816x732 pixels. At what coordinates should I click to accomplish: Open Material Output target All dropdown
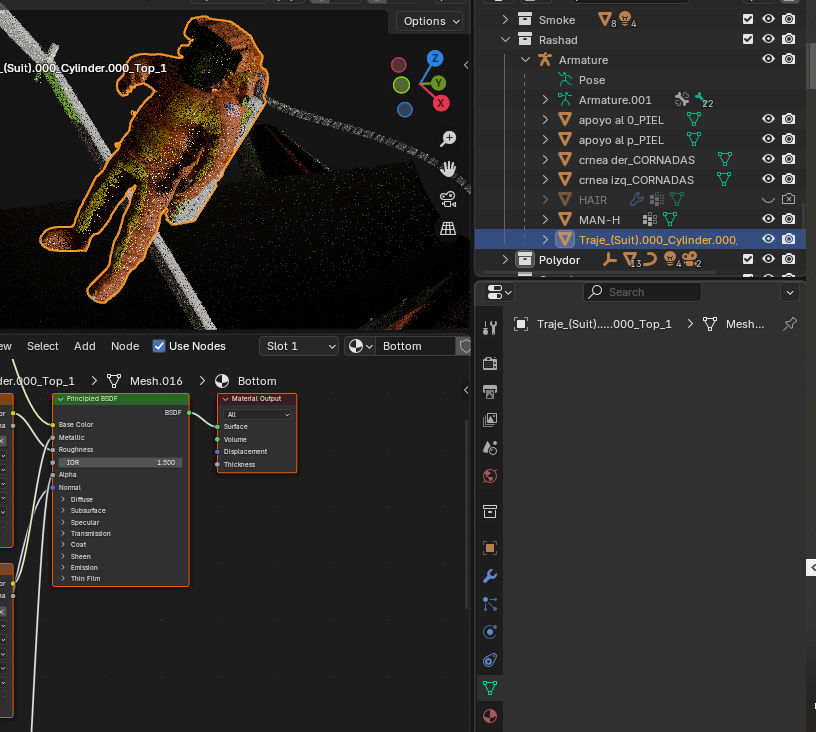point(257,415)
